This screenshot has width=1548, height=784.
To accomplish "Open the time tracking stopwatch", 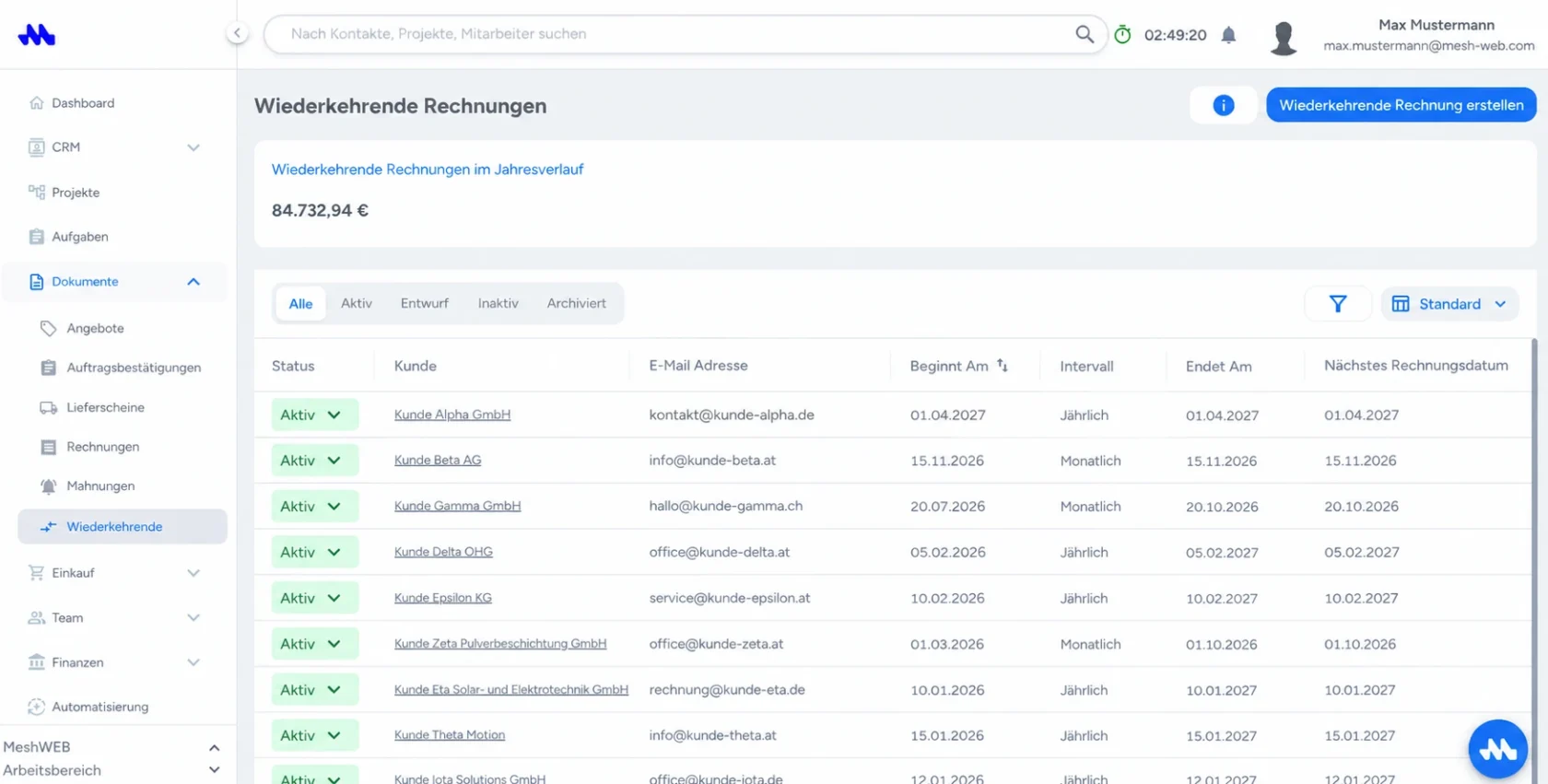I will 1122,35.
